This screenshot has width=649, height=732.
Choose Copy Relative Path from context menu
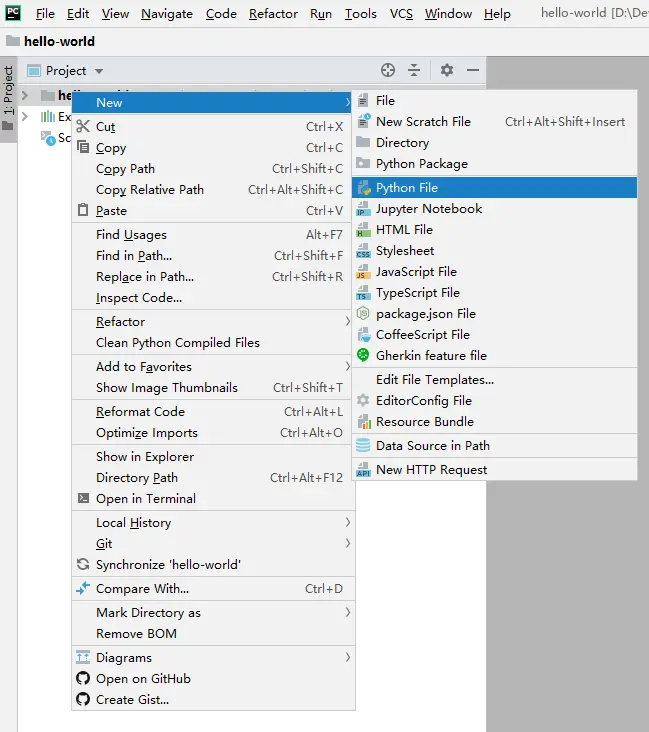click(x=212, y=189)
